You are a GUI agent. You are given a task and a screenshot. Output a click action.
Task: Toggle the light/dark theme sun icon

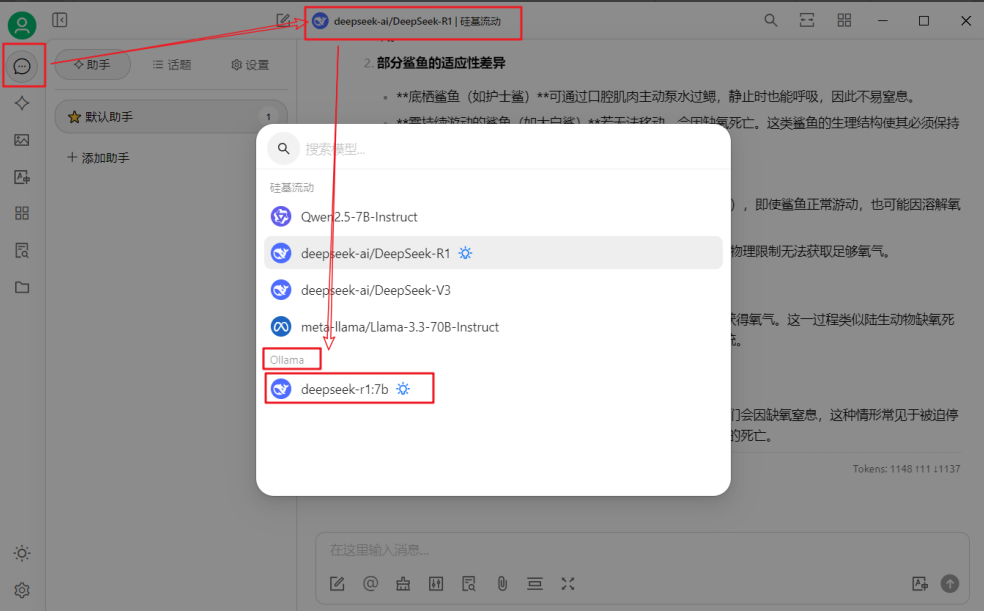coord(22,553)
